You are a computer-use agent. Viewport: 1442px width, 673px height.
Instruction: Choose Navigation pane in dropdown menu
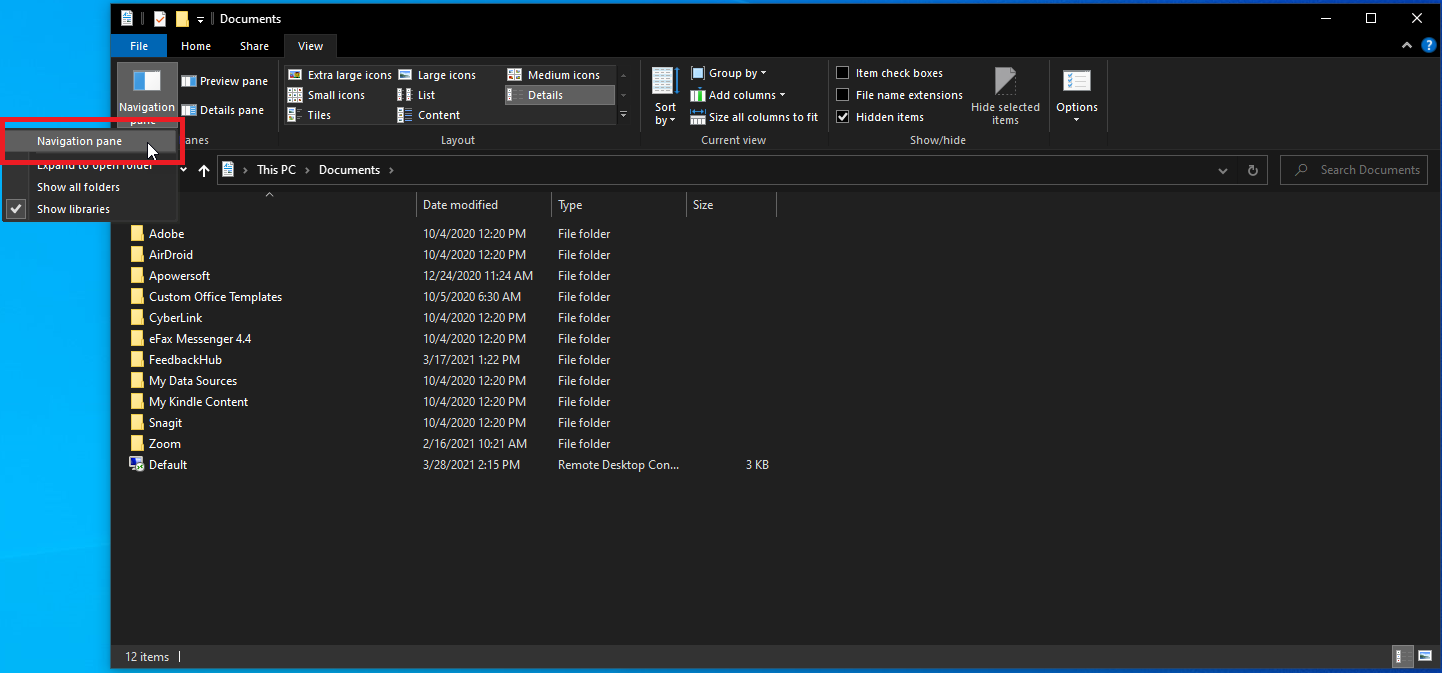coord(91,141)
